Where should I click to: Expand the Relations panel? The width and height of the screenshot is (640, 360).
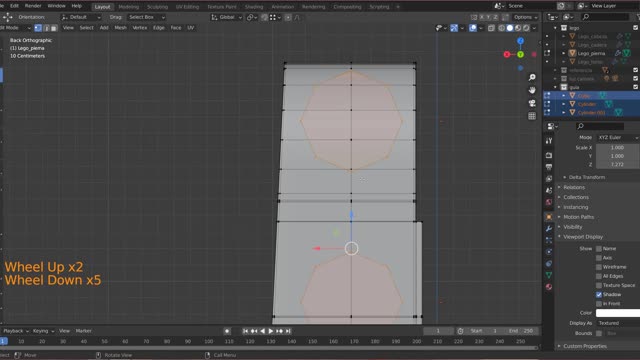tap(574, 187)
